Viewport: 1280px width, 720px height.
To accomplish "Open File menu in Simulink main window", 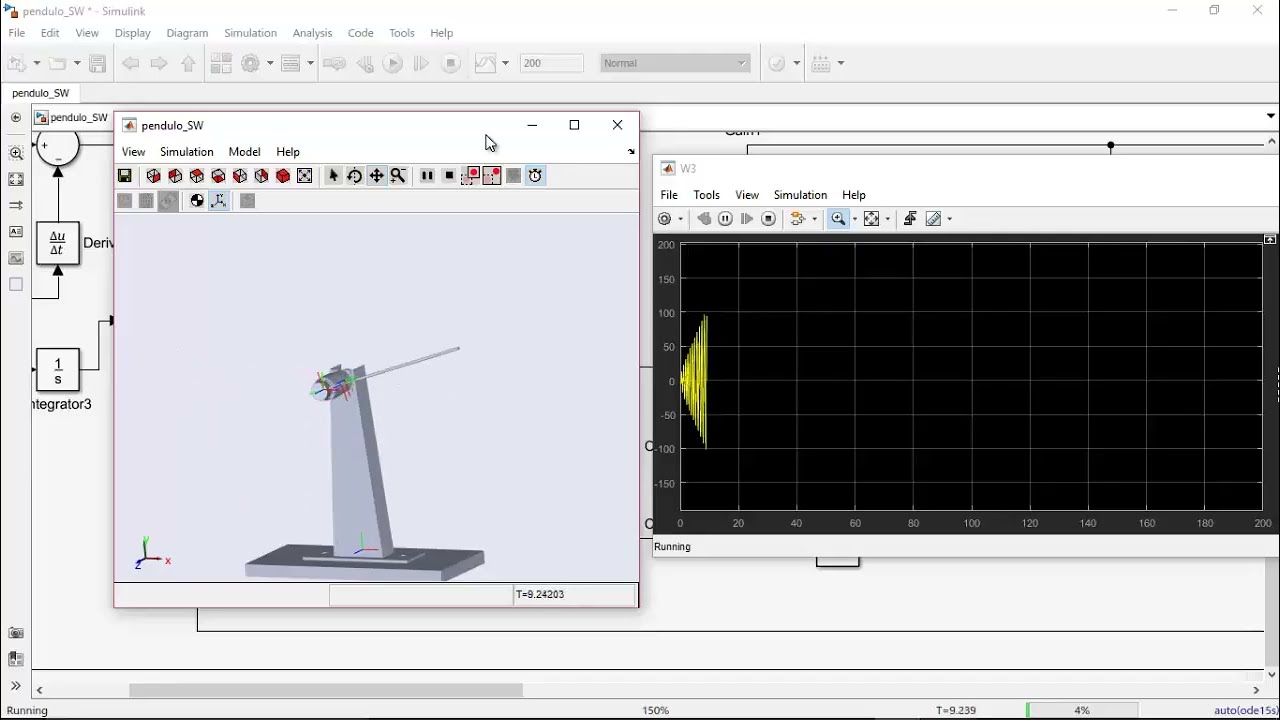I will 17,33.
